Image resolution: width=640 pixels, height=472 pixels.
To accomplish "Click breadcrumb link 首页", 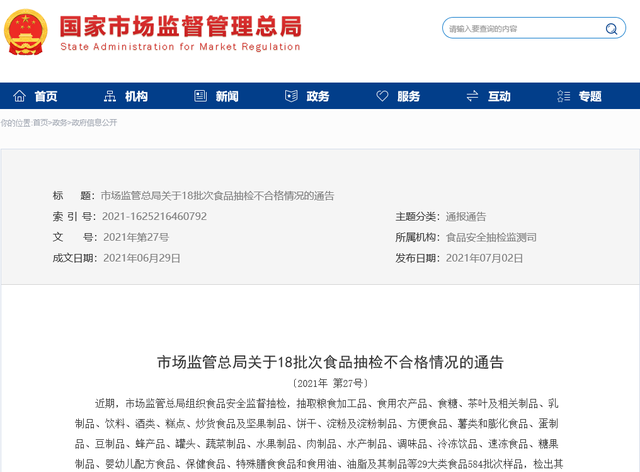I will click(40, 122).
